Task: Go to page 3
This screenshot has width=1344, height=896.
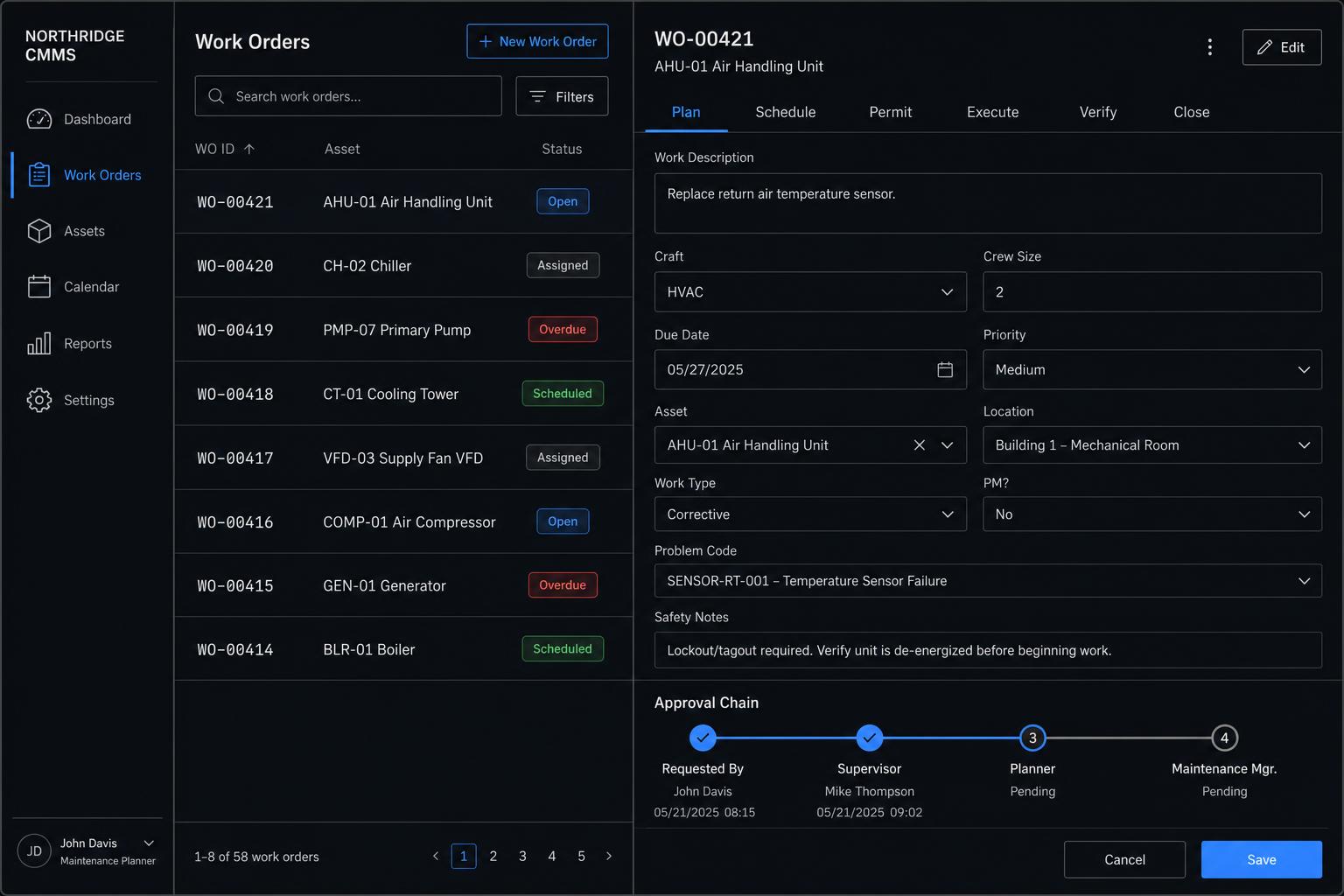Action: [522, 856]
